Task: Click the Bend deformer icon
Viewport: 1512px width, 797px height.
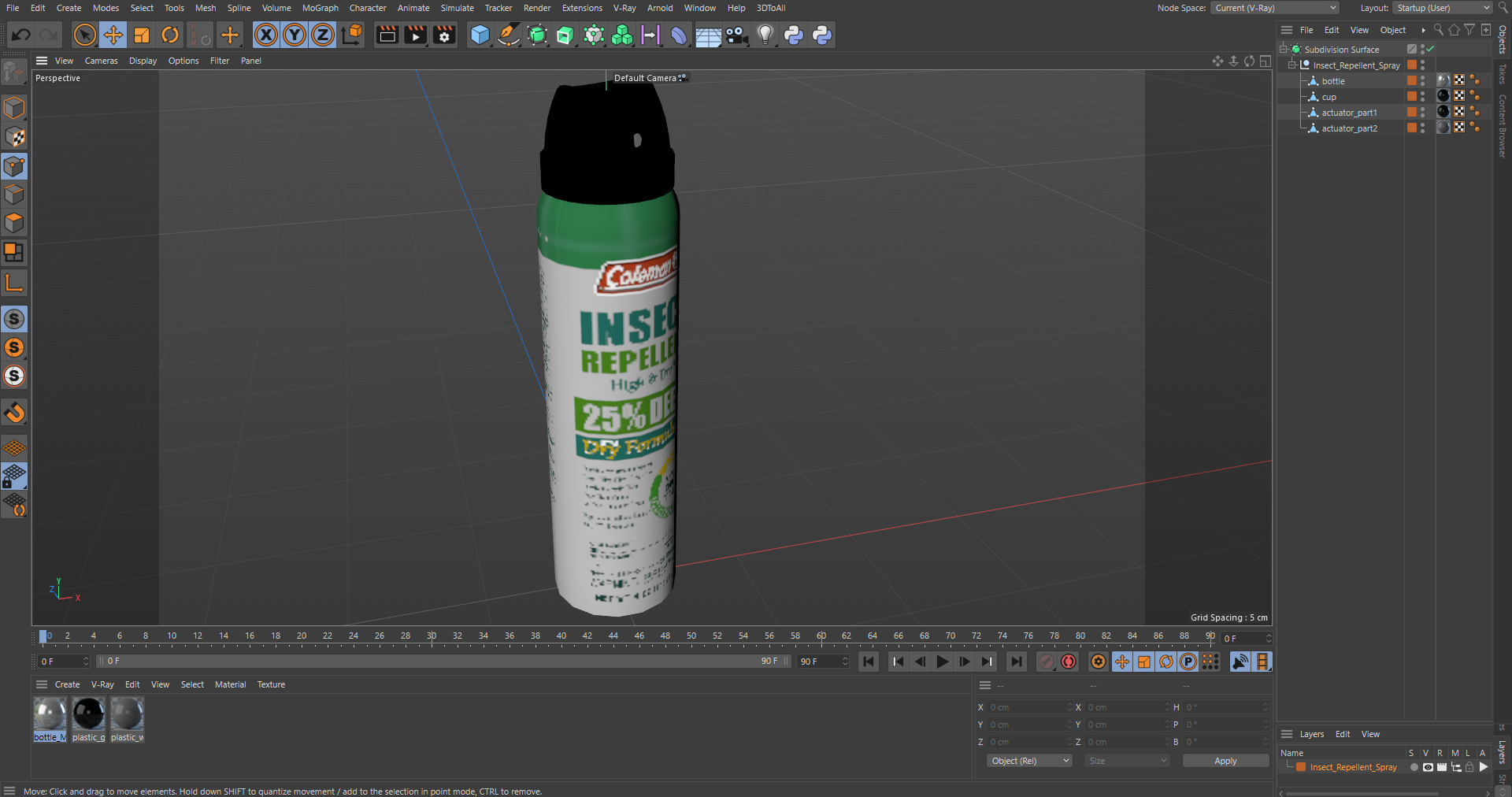Action: coord(679,35)
